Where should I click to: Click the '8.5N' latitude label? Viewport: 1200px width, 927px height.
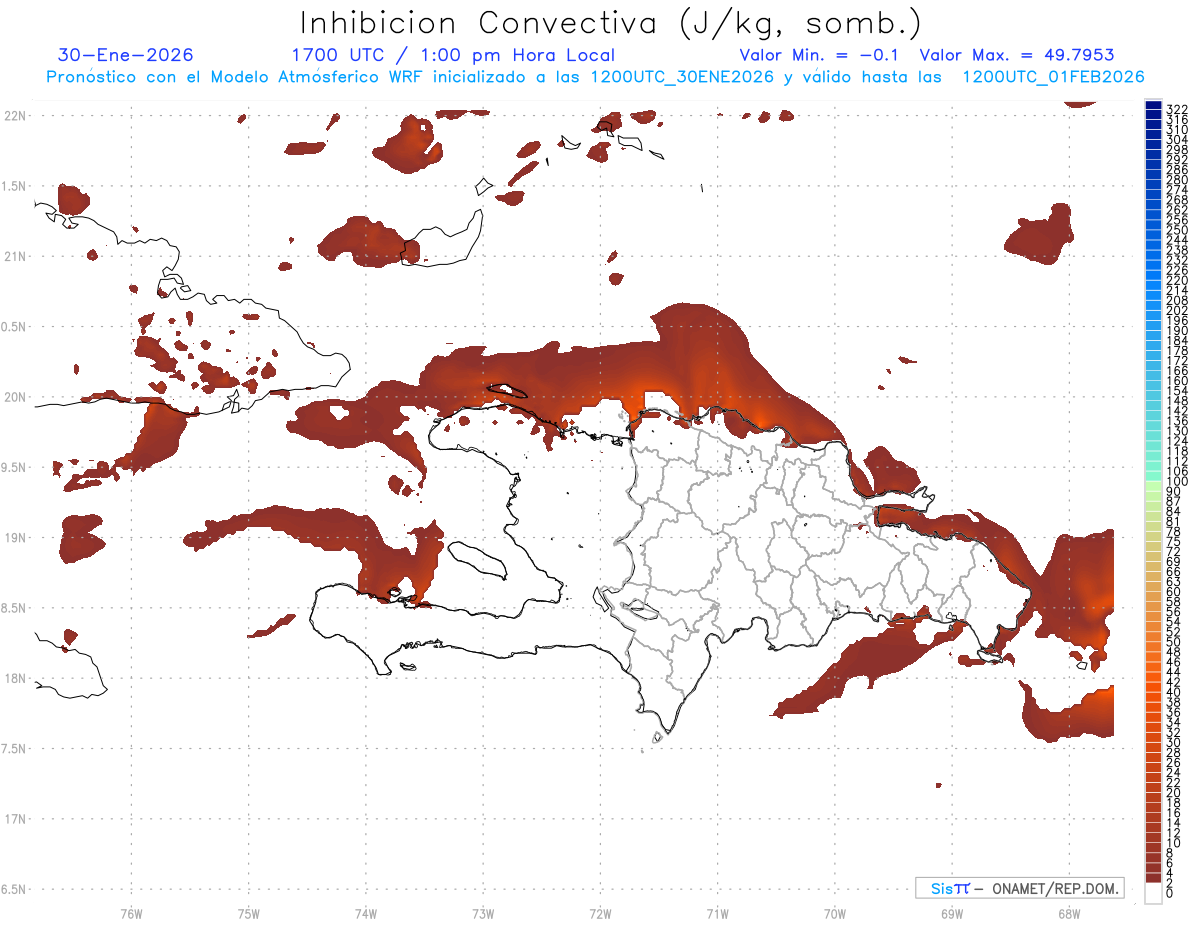[15, 608]
